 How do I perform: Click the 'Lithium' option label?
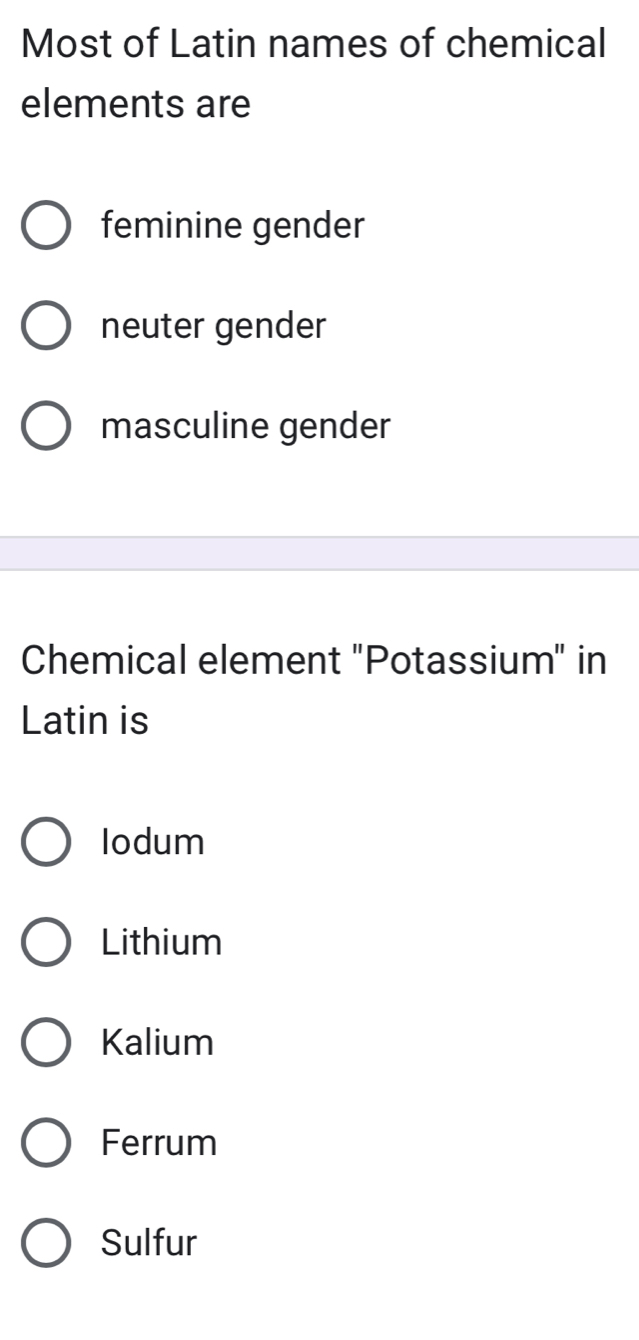[161, 941]
